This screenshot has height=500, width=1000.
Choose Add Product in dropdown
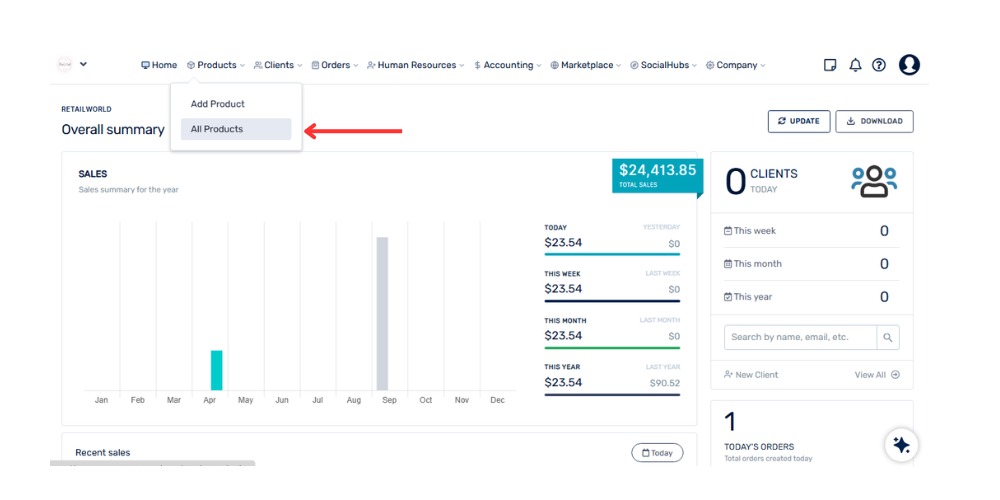point(218,104)
